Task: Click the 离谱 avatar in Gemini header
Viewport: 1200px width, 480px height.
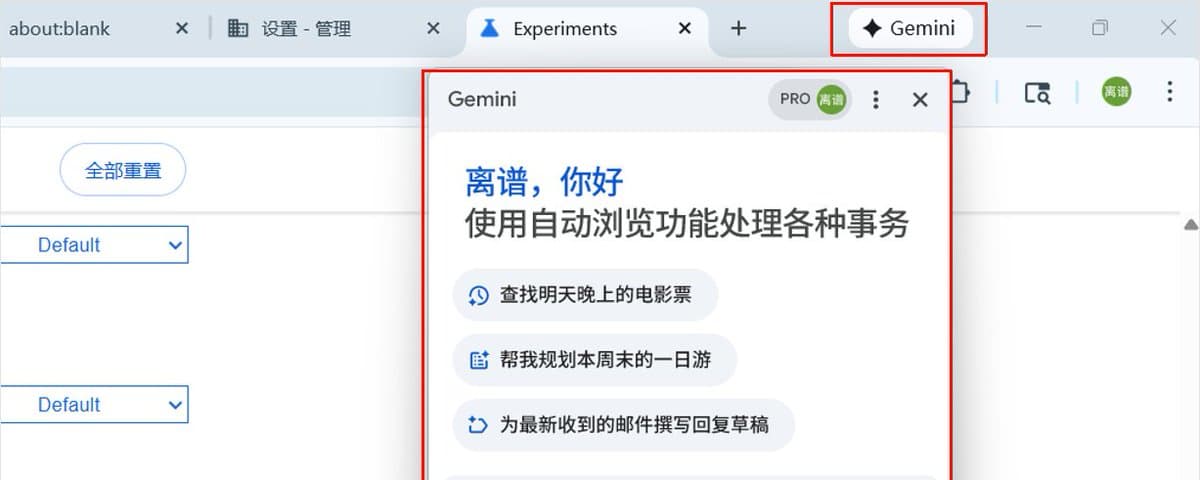Action: coord(831,99)
